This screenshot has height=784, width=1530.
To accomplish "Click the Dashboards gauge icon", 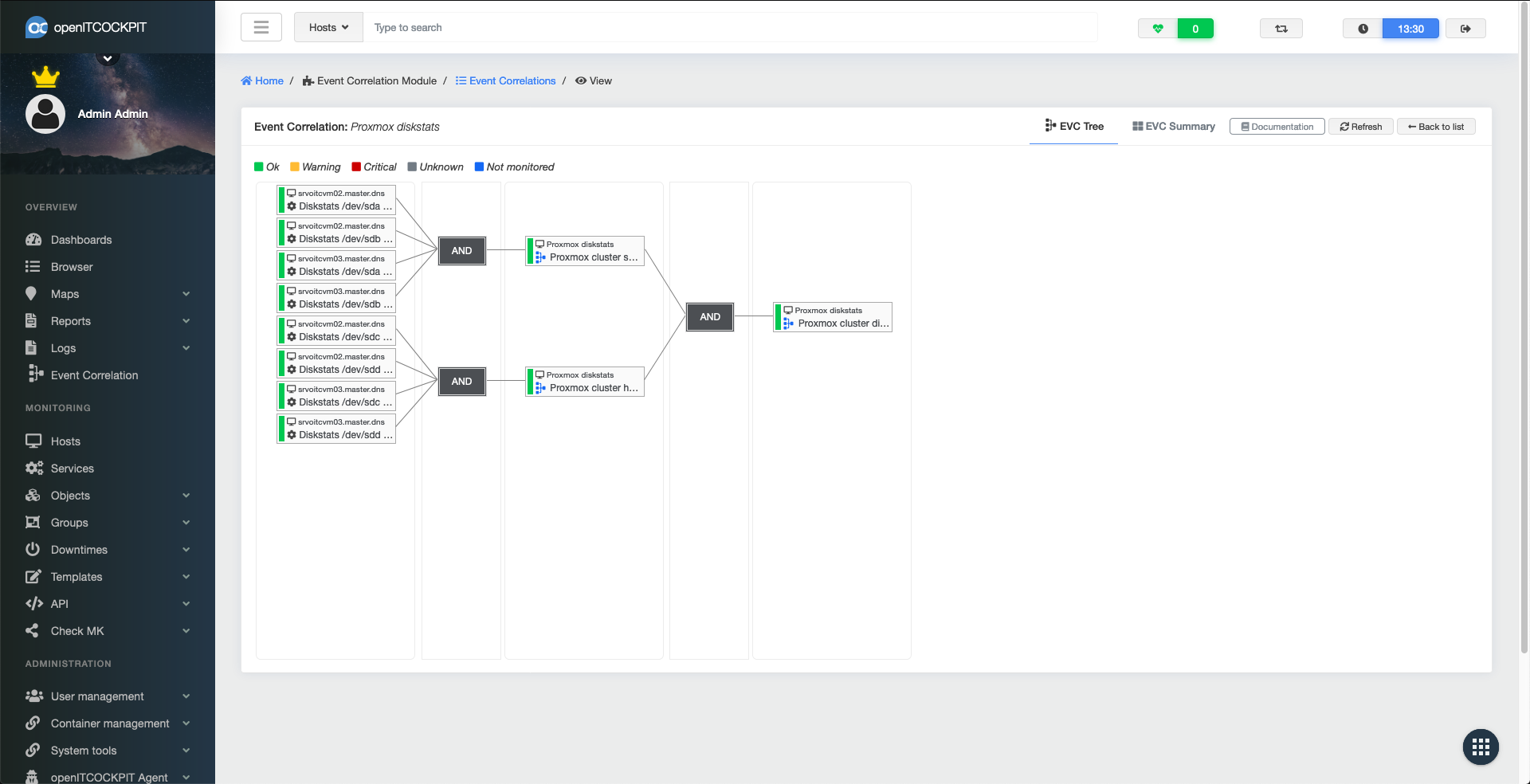I will [33, 240].
